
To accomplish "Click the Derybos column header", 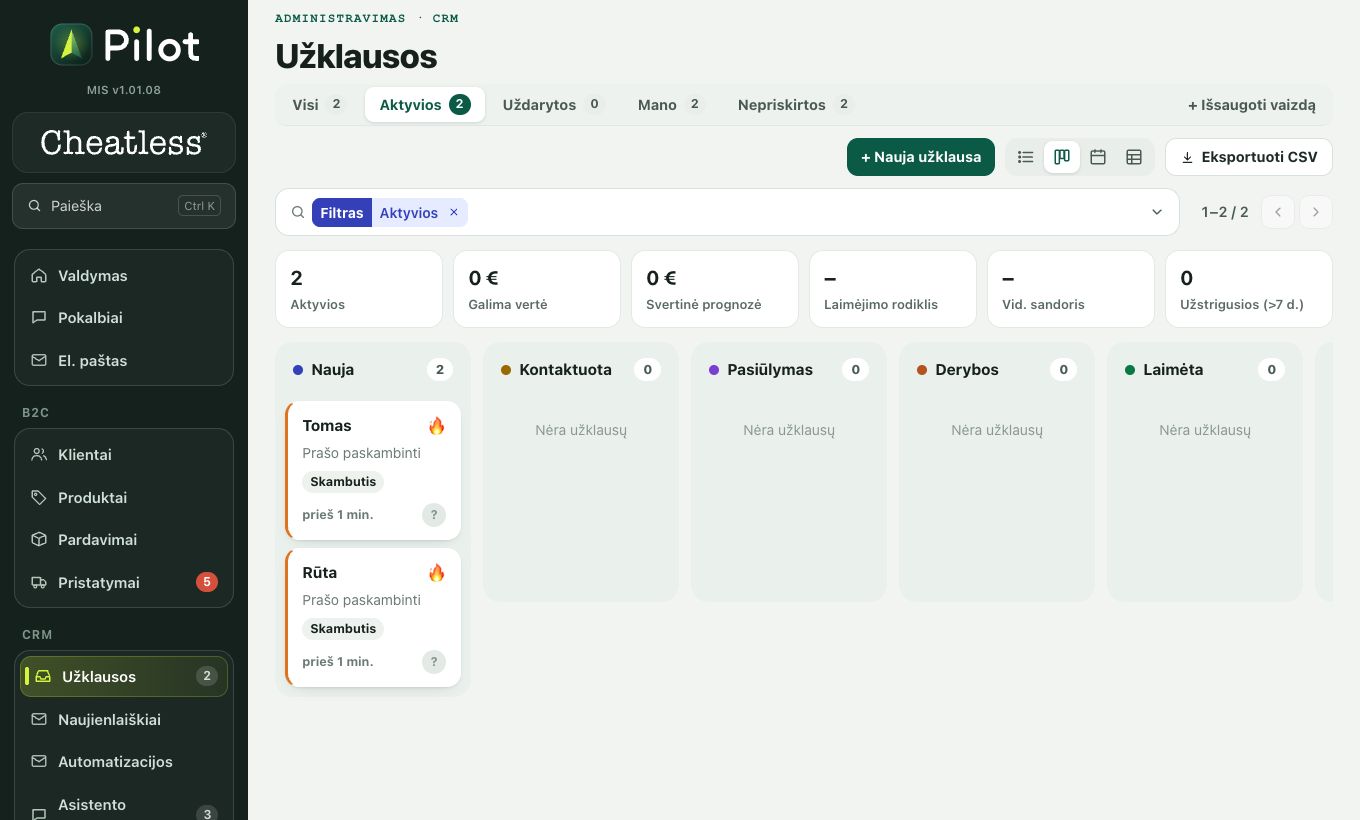I will [x=997, y=370].
